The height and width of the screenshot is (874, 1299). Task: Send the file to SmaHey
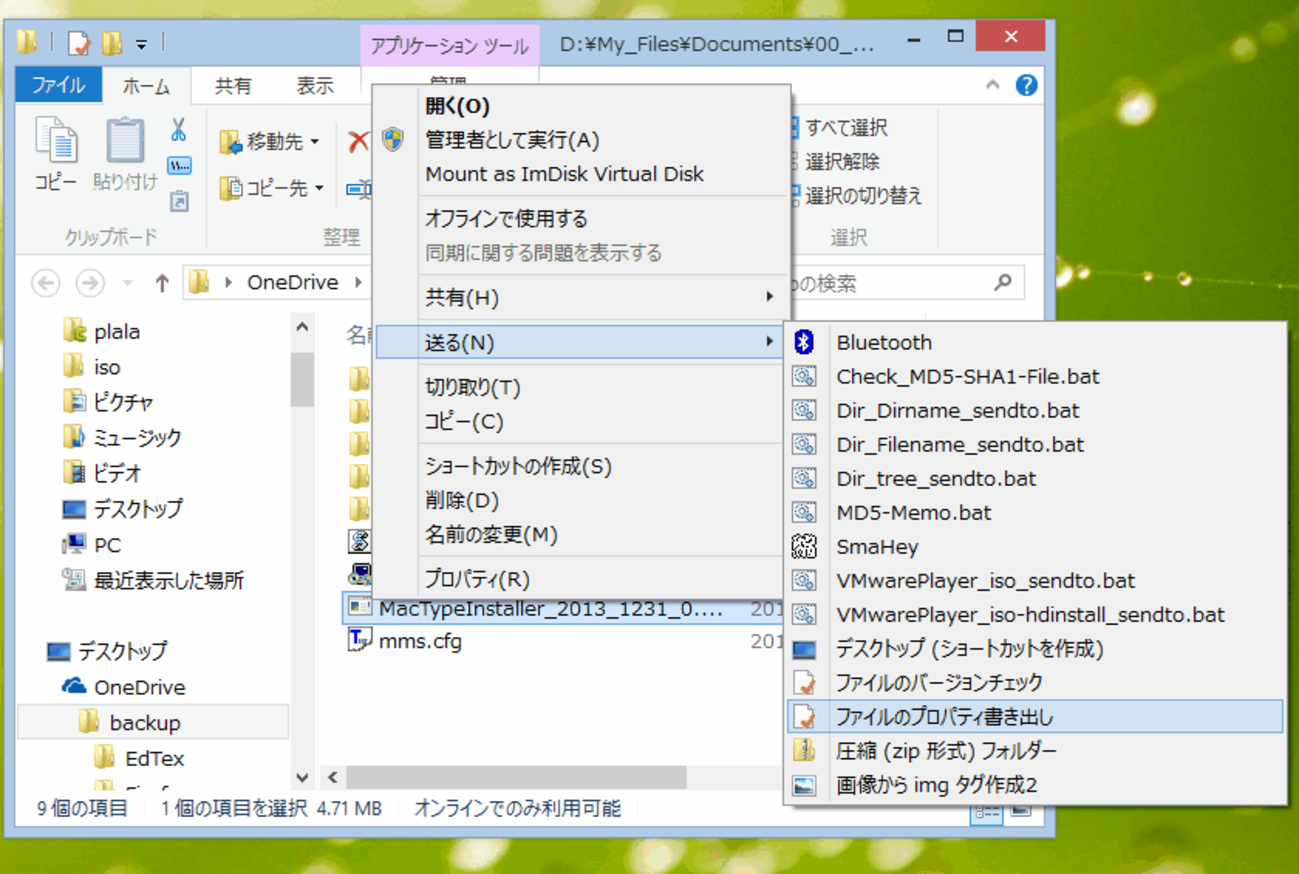(x=1035, y=546)
